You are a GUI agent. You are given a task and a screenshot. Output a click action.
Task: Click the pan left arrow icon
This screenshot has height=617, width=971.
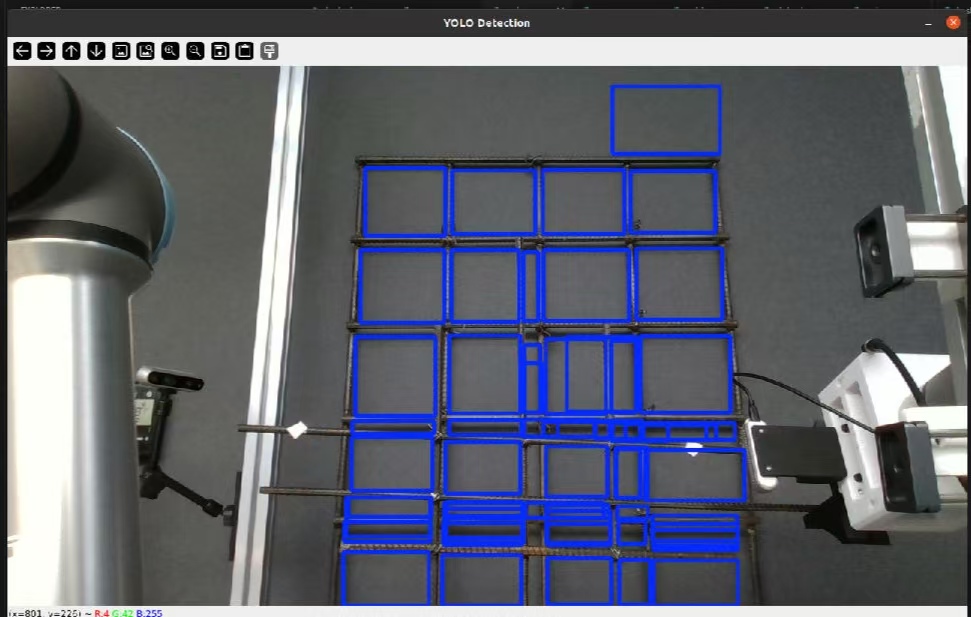(22, 51)
